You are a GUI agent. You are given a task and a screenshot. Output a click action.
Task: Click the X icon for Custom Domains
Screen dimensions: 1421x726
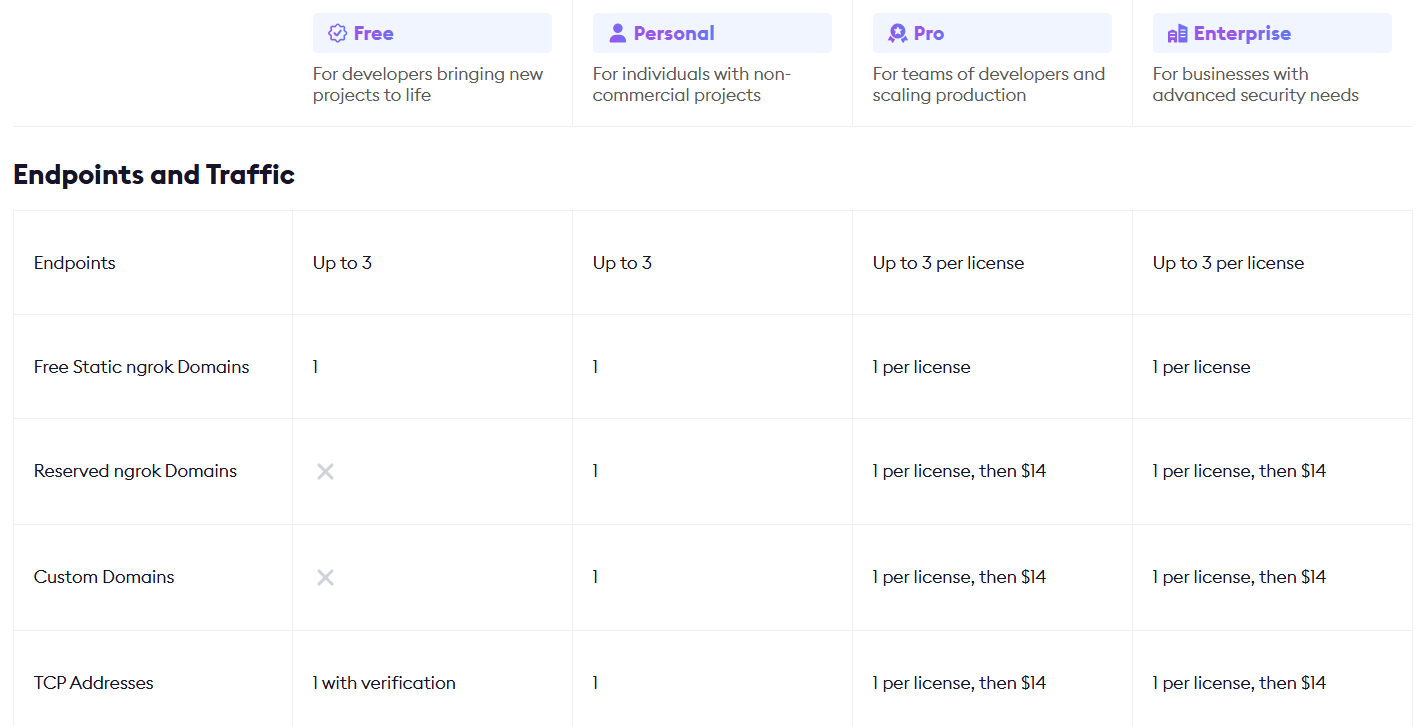click(x=325, y=577)
